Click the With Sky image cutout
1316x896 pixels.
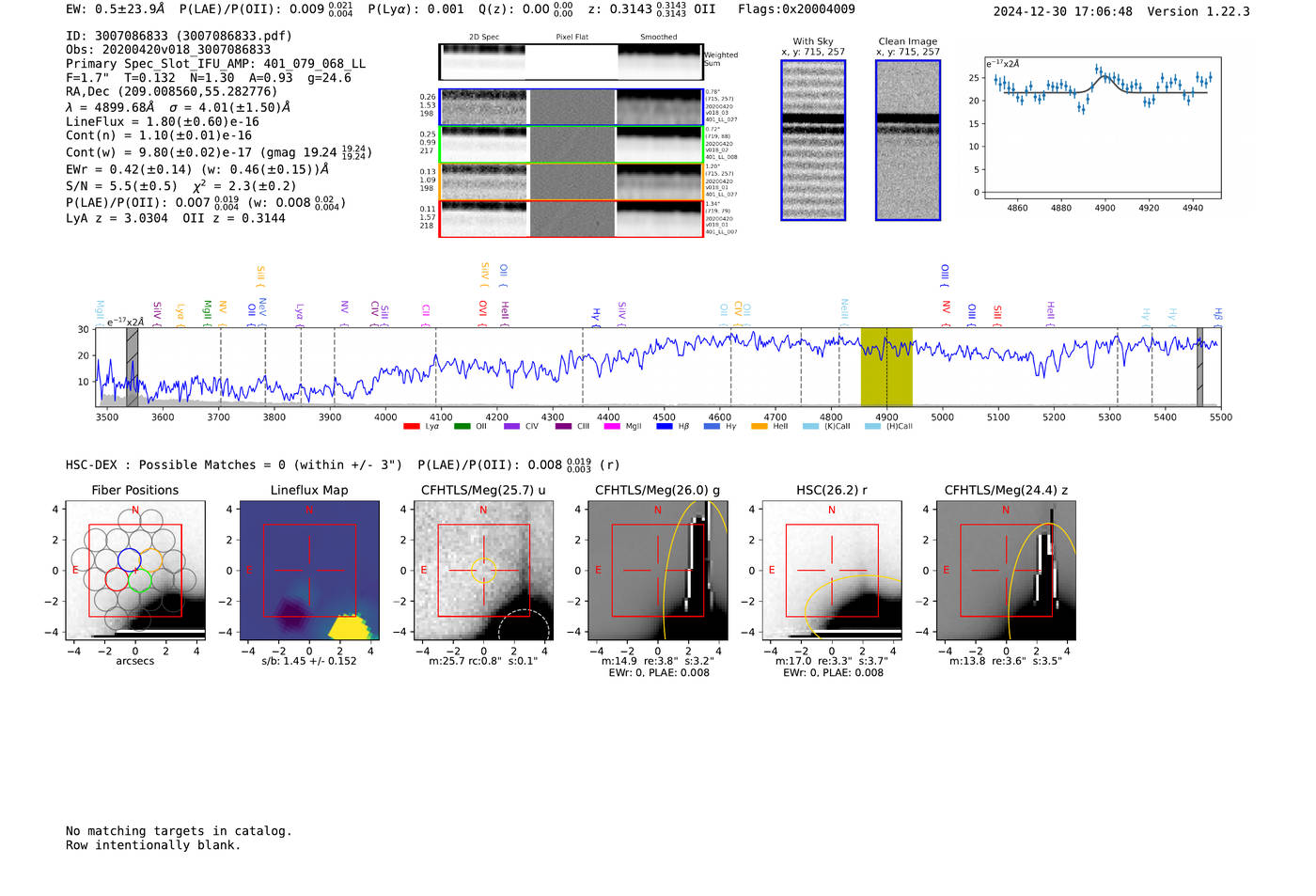point(813,140)
